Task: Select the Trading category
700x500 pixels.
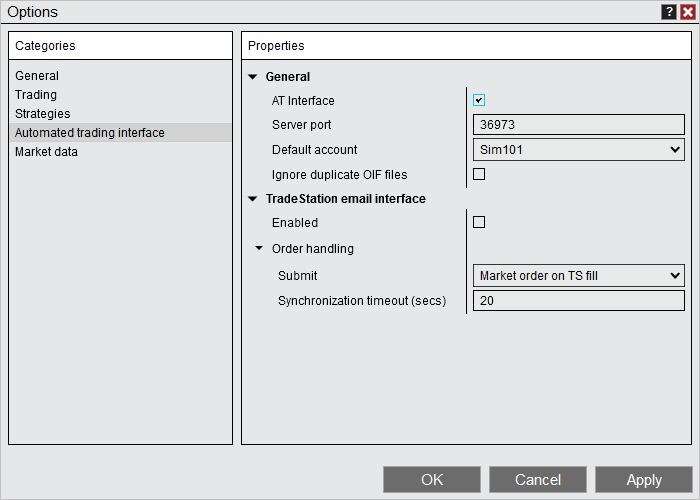Action: pos(120,95)
